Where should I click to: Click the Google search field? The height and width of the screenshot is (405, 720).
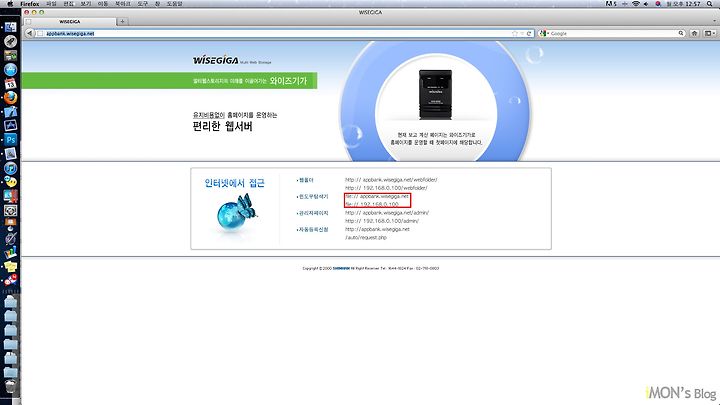(x=613, y=34)
